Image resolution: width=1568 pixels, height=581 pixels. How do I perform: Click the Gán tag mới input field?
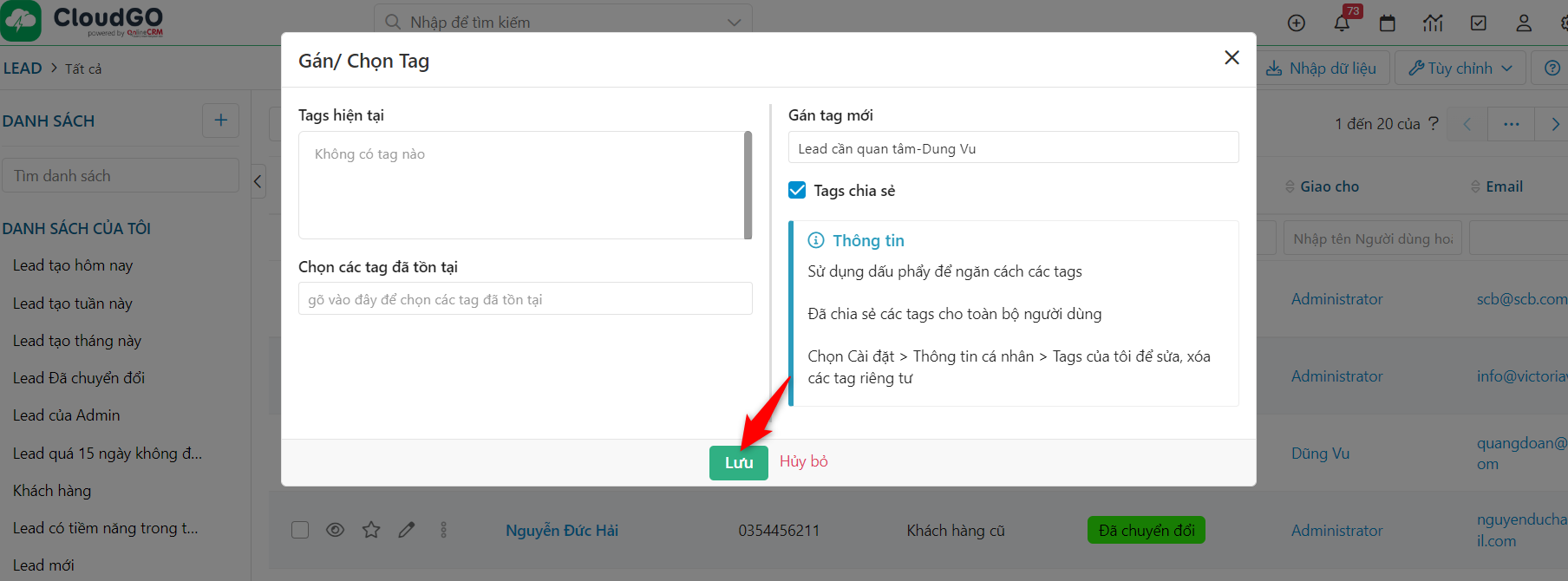1013,147
